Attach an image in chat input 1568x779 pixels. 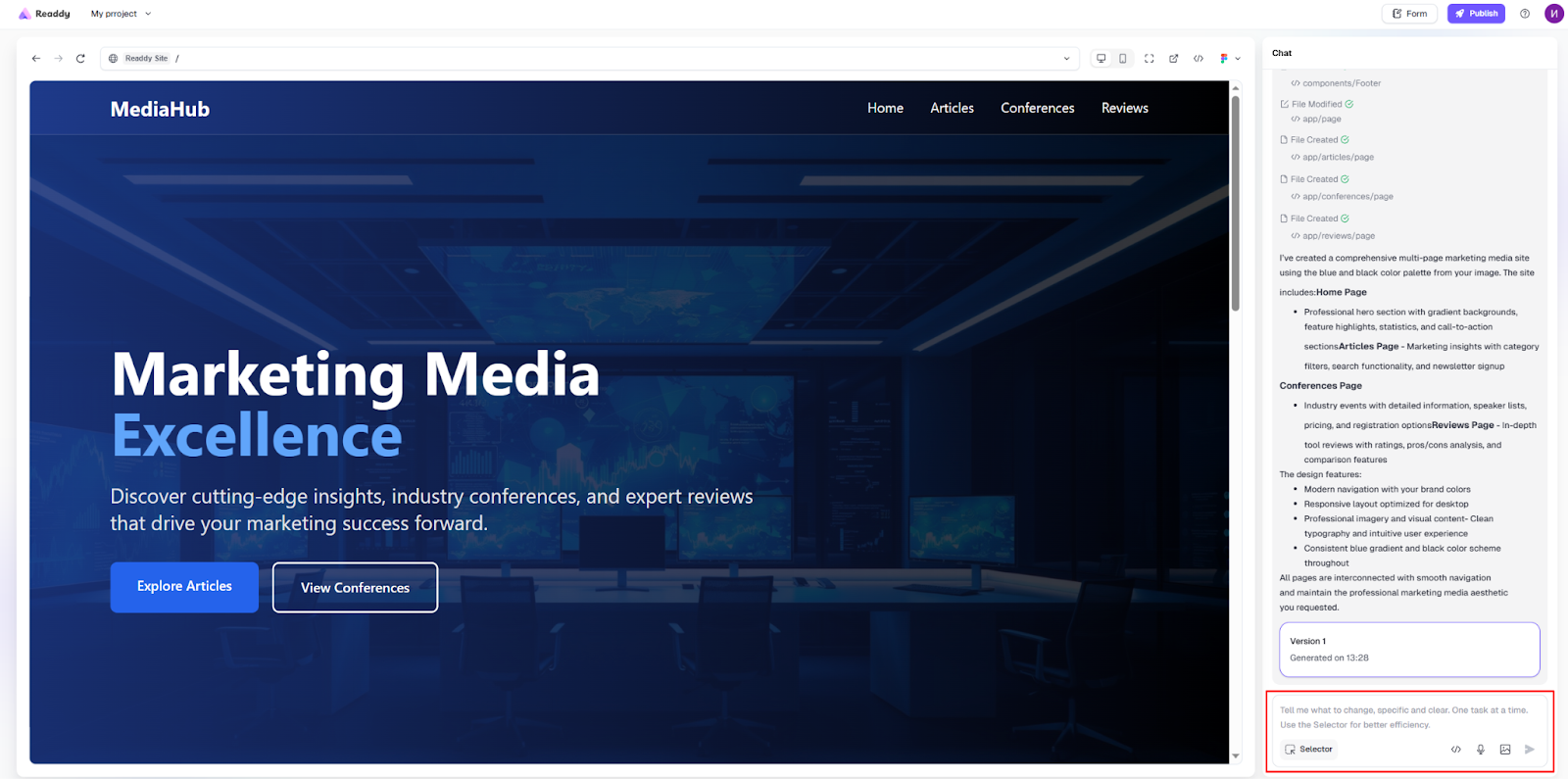tap(1505, 750)
